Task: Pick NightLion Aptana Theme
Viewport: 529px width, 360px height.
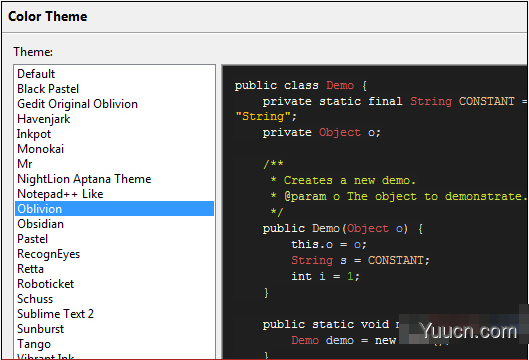Action: tap(114, 179)
